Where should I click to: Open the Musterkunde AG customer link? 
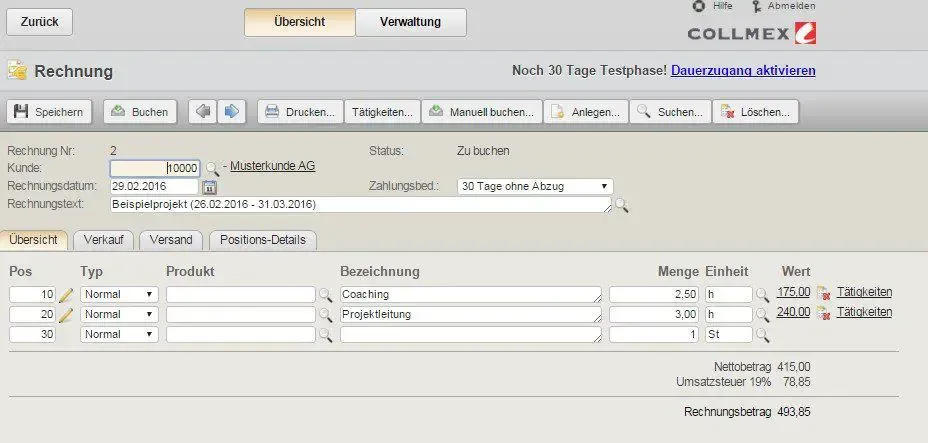pyautogui.click(x=273, y=166)
